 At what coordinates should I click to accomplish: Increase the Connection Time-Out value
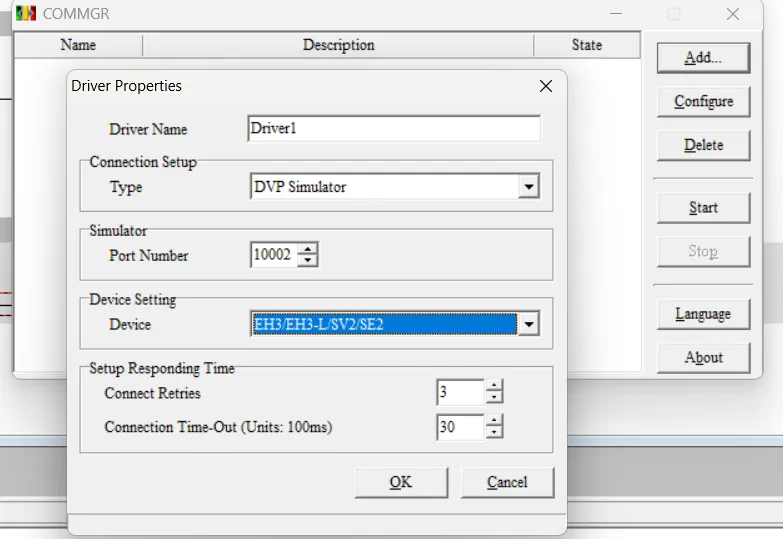tap(494, 421)
